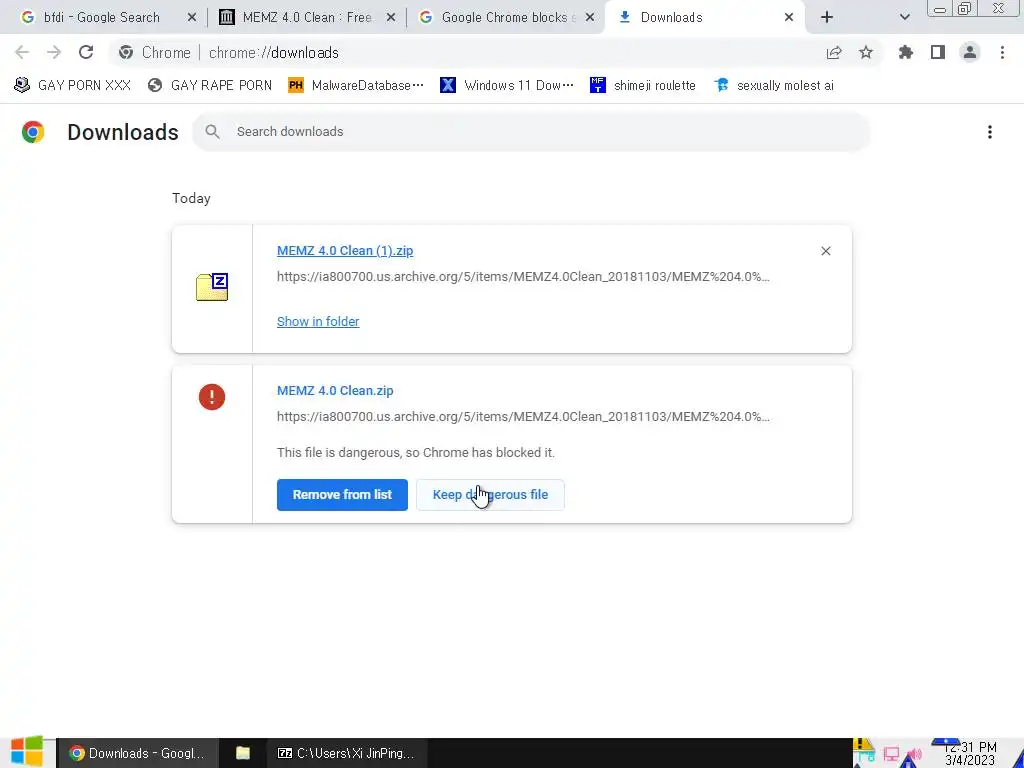This screenshot has width=1024, height=768.
Task: Open the downloads page More actions menu
Action: coord(990,132)
